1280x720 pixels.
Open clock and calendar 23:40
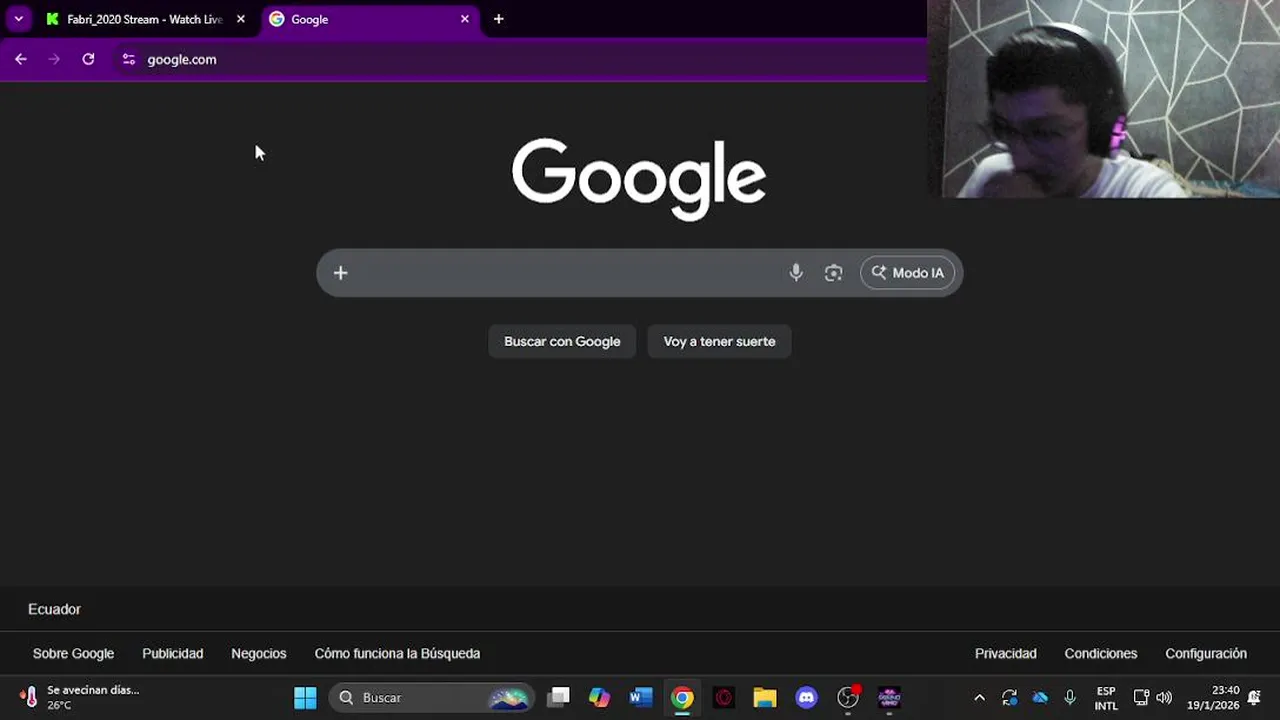pyautogui.click(x=1212, y=698)
